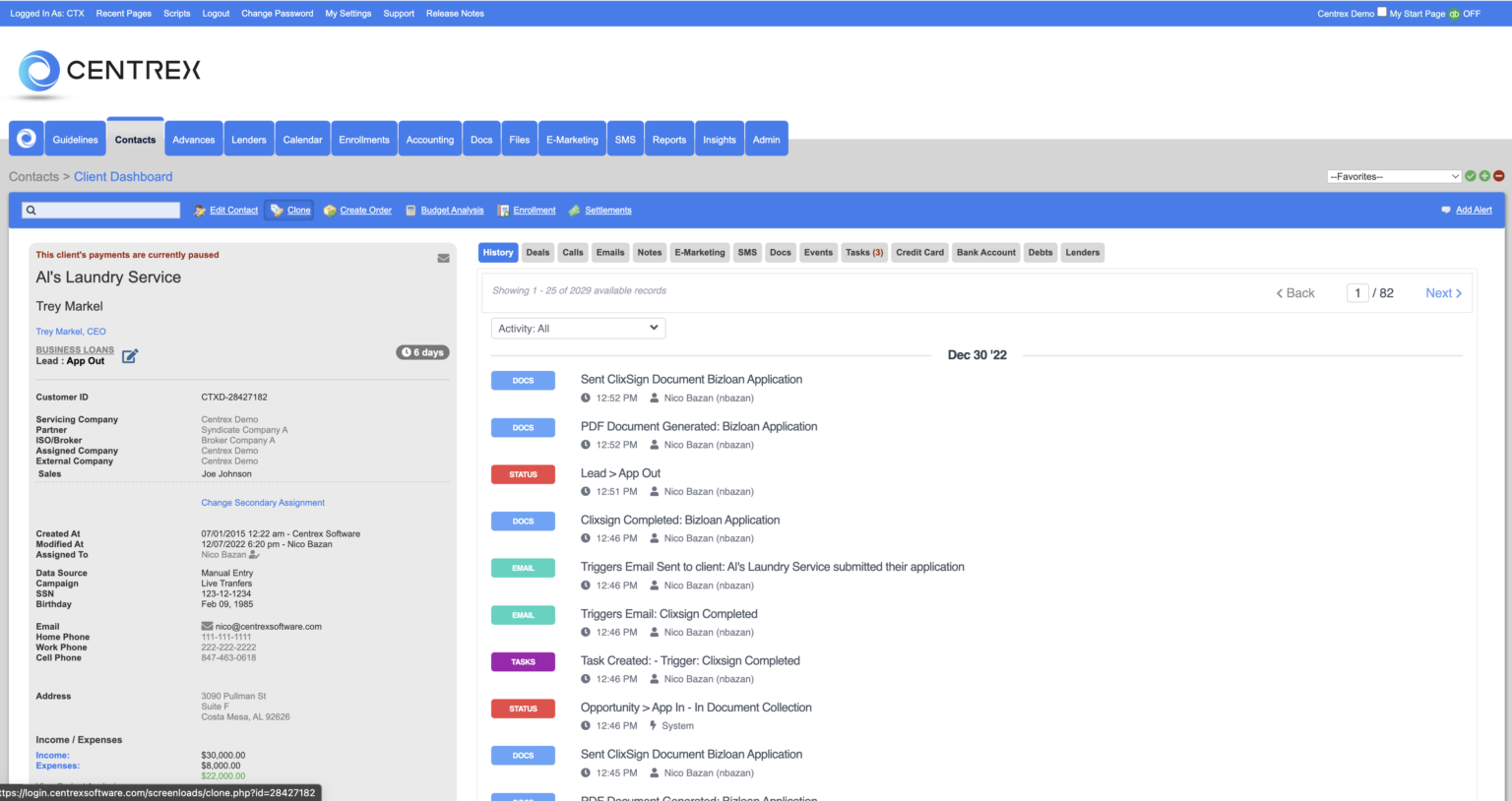Click the search magnifier icon in the toolbar
The image size is (1512, 801).
31,210
